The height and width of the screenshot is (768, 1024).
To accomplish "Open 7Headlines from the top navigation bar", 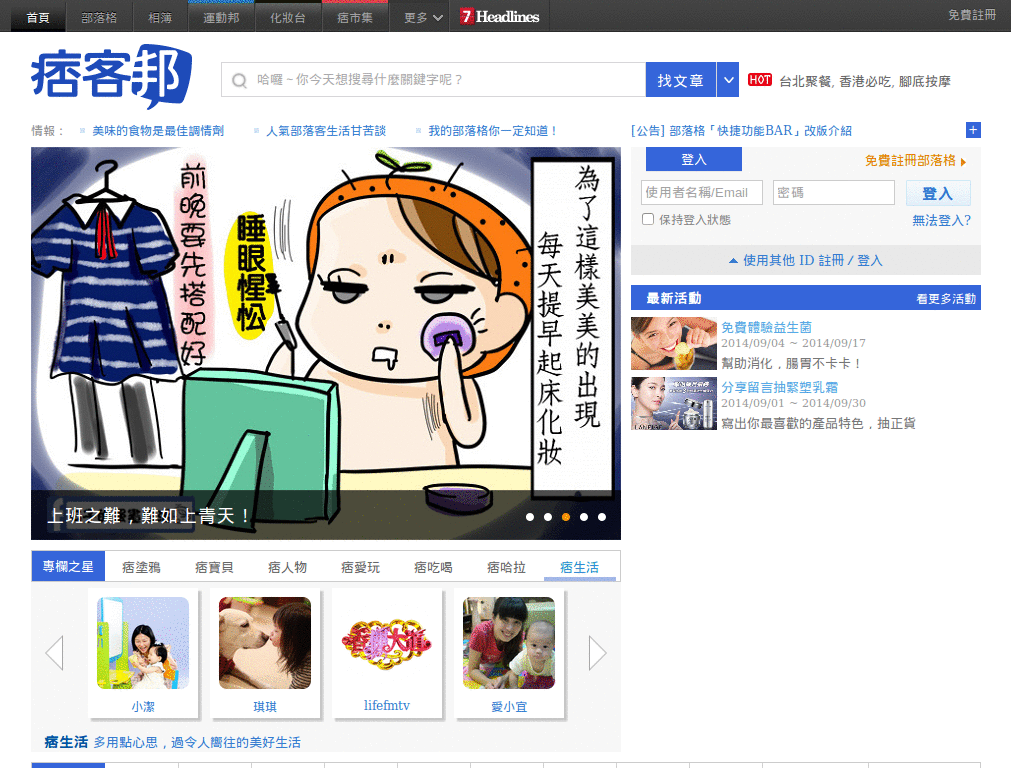I will point(499,16).
